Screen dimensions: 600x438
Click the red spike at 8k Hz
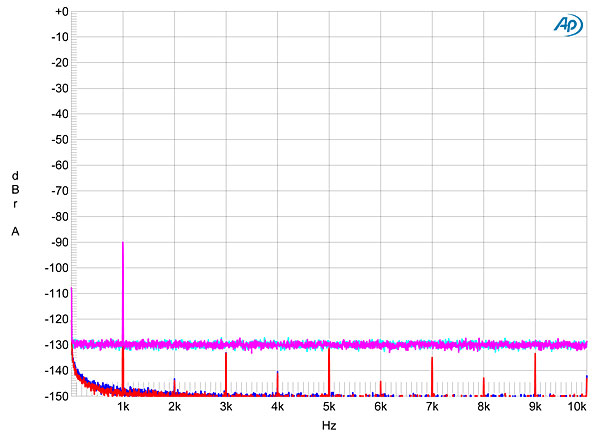[x=484, y=386]
